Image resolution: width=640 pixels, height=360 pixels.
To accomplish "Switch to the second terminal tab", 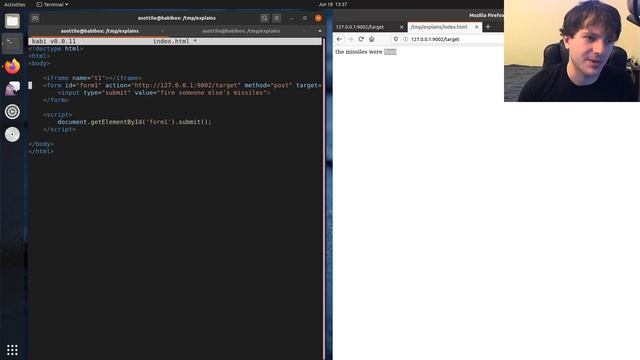I will pos(241,31).
